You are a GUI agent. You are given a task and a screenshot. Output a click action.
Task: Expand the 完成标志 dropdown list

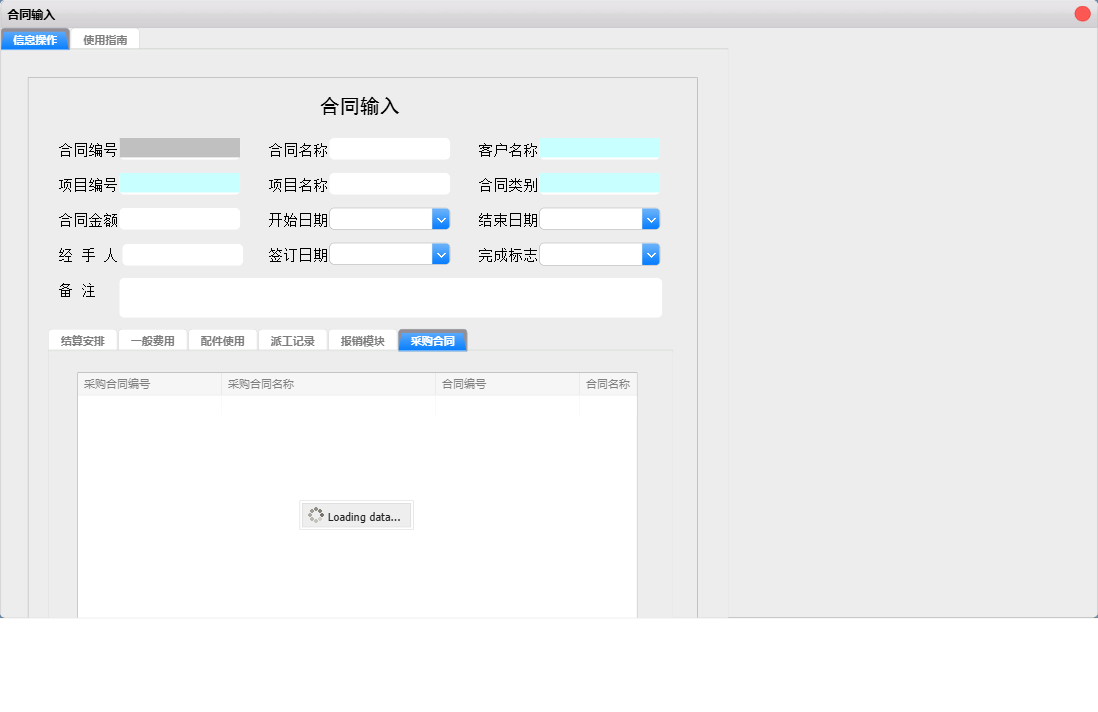click(x=651, y=254)
